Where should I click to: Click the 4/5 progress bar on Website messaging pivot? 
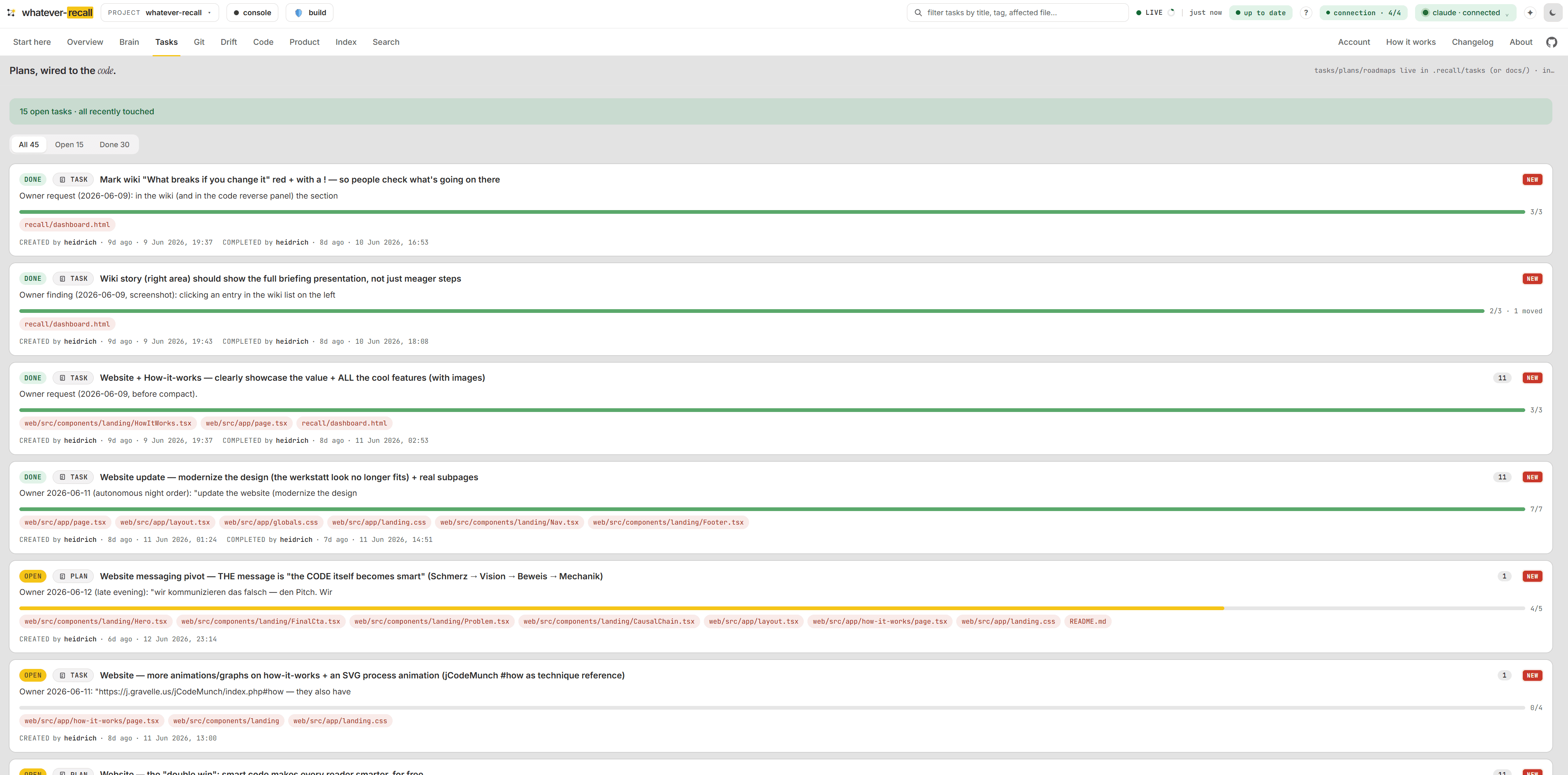772,608
